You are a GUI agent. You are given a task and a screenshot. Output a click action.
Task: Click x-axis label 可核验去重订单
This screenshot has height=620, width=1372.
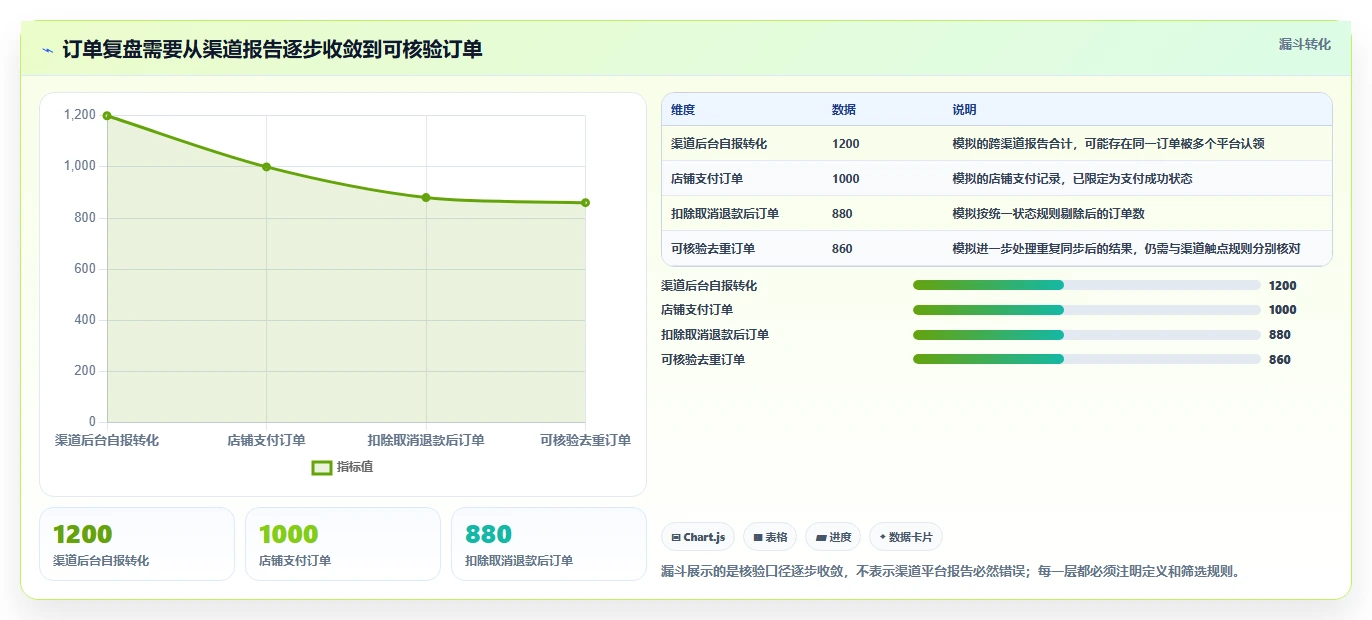(585, 440)
